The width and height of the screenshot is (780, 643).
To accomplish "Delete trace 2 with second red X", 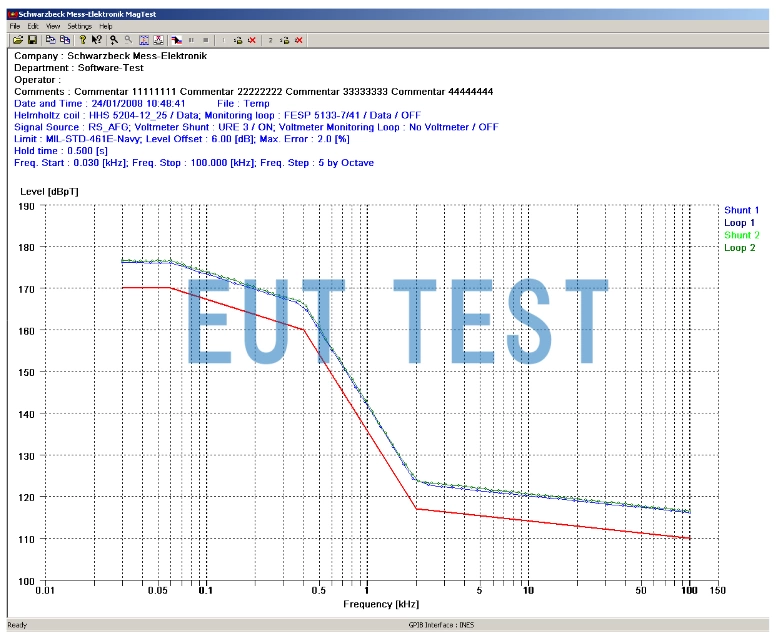I will pyautogui.click(x=299, y=40).
